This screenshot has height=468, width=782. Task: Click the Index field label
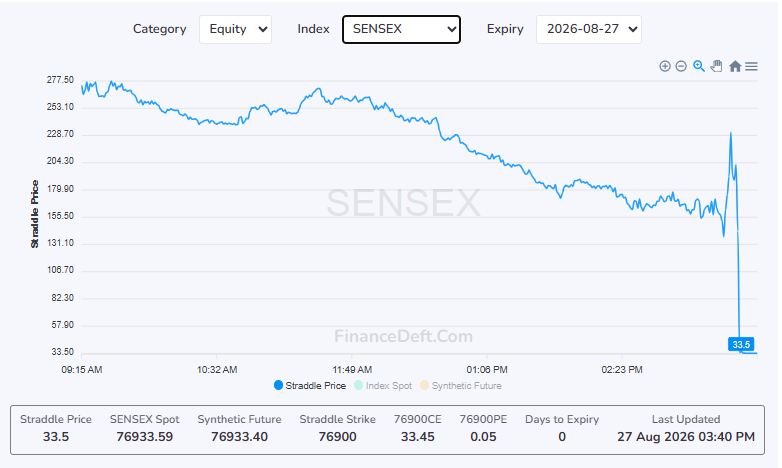[x=313, y=29]
